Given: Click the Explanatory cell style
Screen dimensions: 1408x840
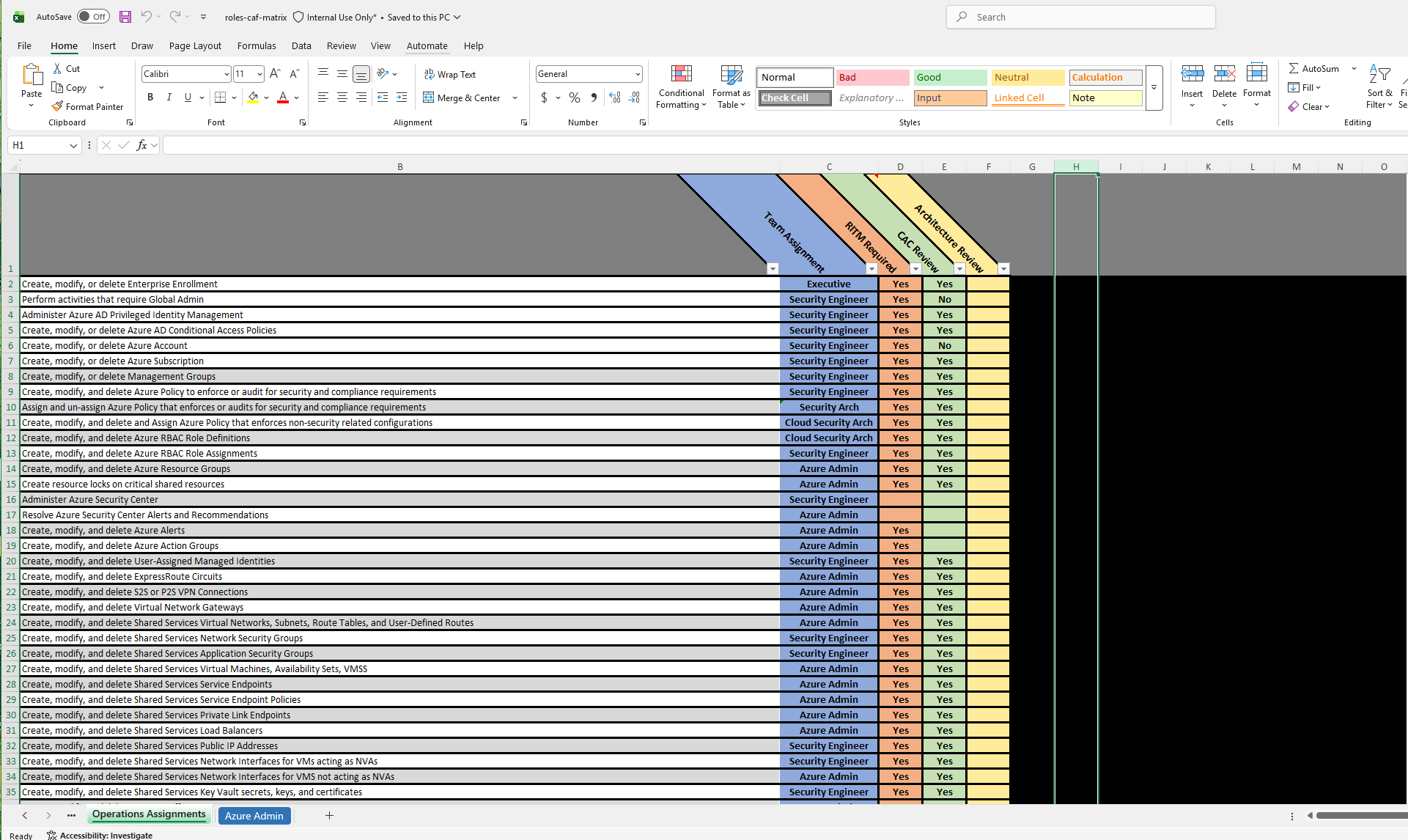Looking at the screenshot, I should 872,97.
